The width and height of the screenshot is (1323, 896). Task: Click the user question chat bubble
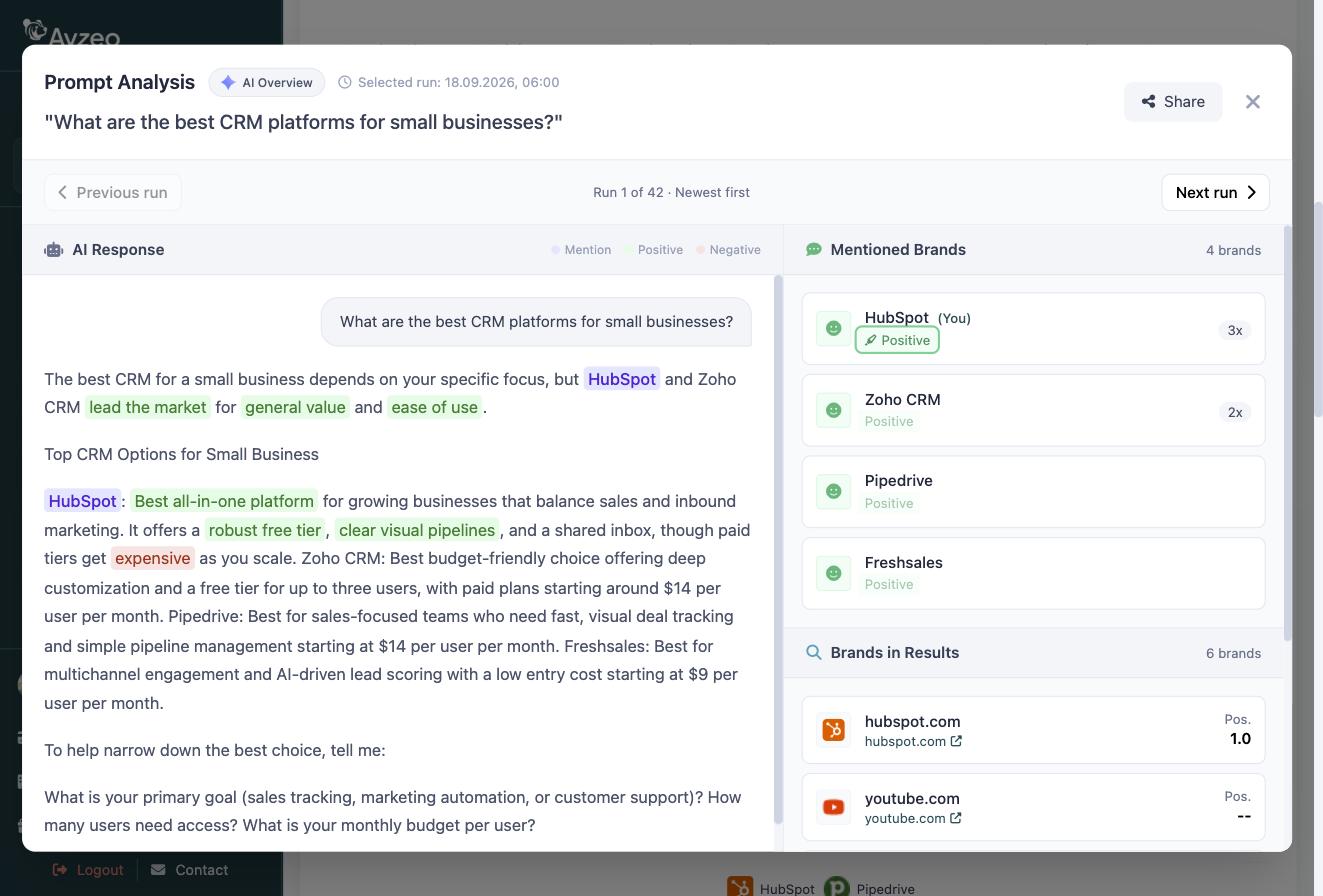(536, 322)
